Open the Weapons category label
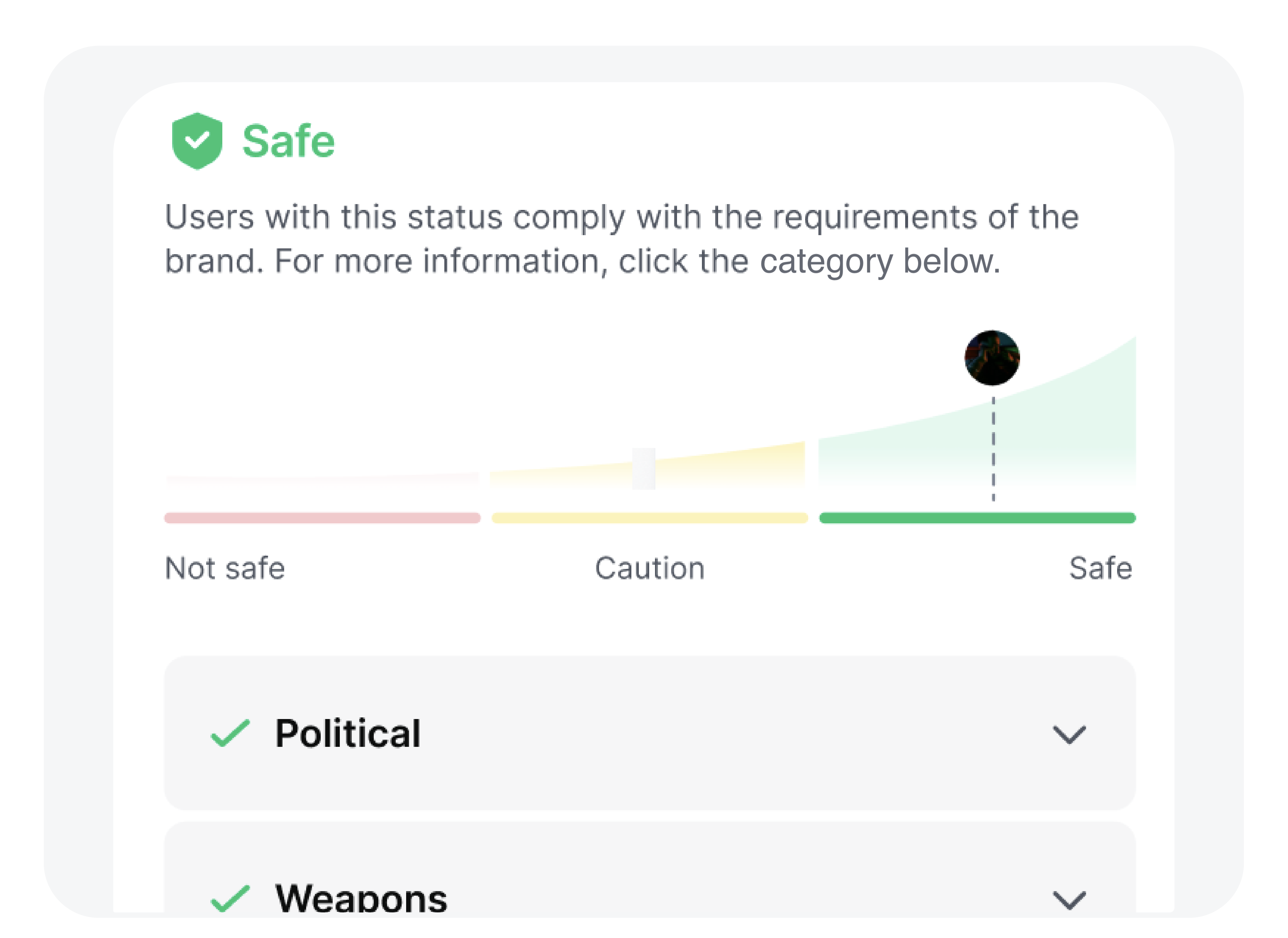The width and height of the screenshot is (1288, 938). [361, 898]
